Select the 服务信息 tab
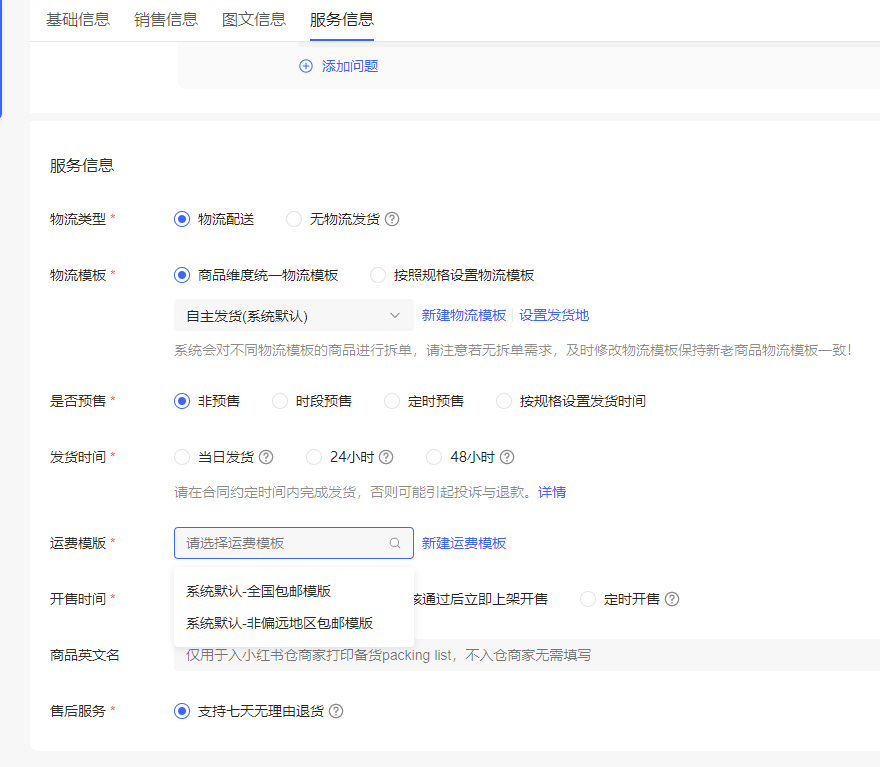Image resolution: width=880 pixels, height=767 pixels. (342, 20)
